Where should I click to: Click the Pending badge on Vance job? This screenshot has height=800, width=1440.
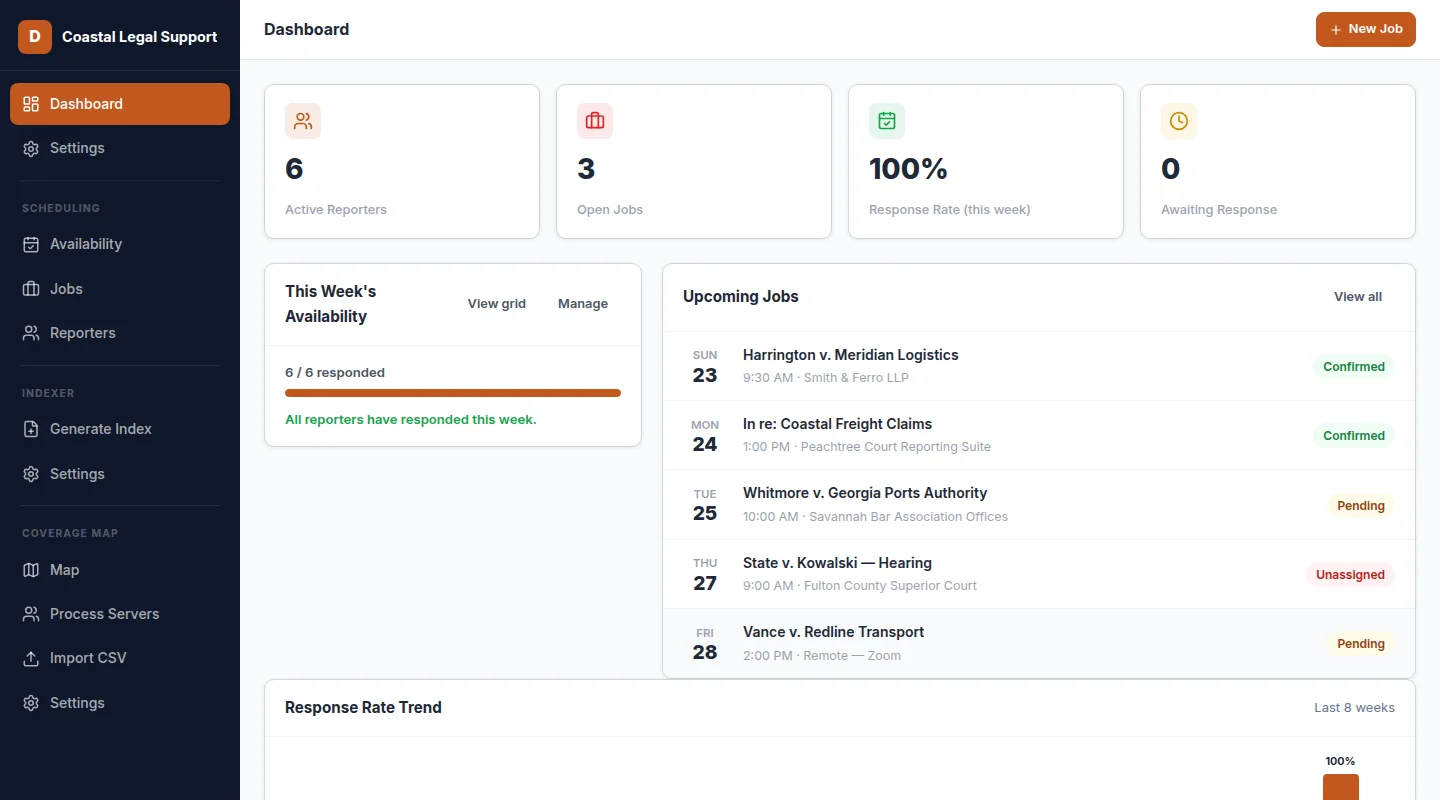[1361, 644]
